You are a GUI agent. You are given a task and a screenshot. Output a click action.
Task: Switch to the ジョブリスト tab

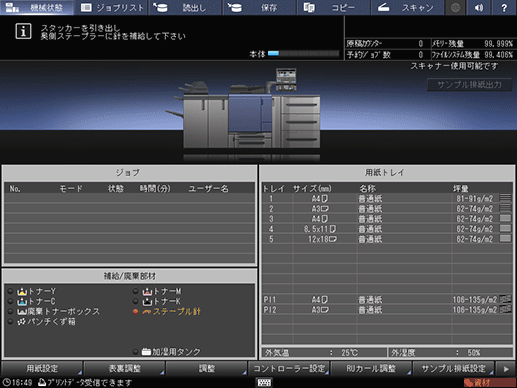(x=112, y=7)
